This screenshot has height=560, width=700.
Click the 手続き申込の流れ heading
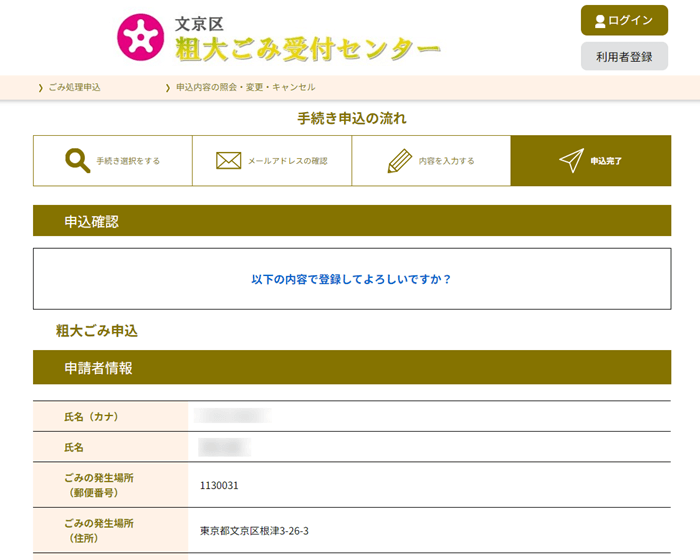tap(352, 118)
